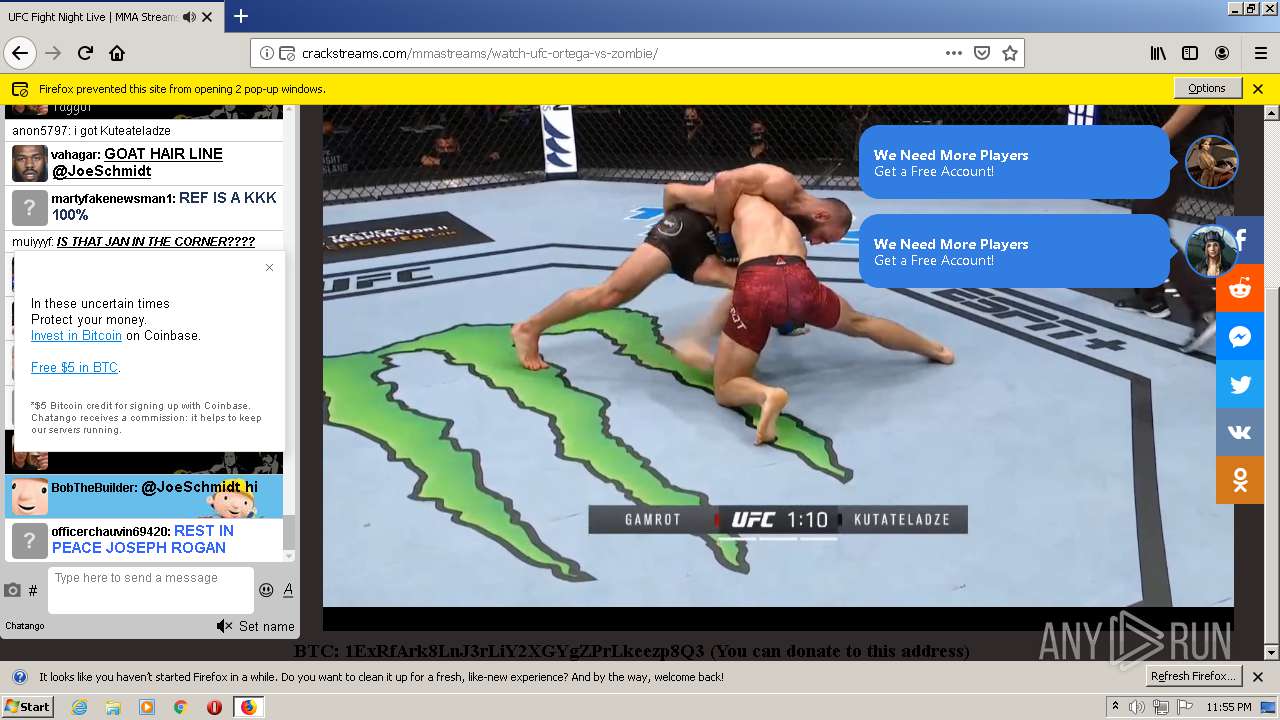
Task: Open volume control in system tray
Action: pyautogui.click(x=1137, y=707)
